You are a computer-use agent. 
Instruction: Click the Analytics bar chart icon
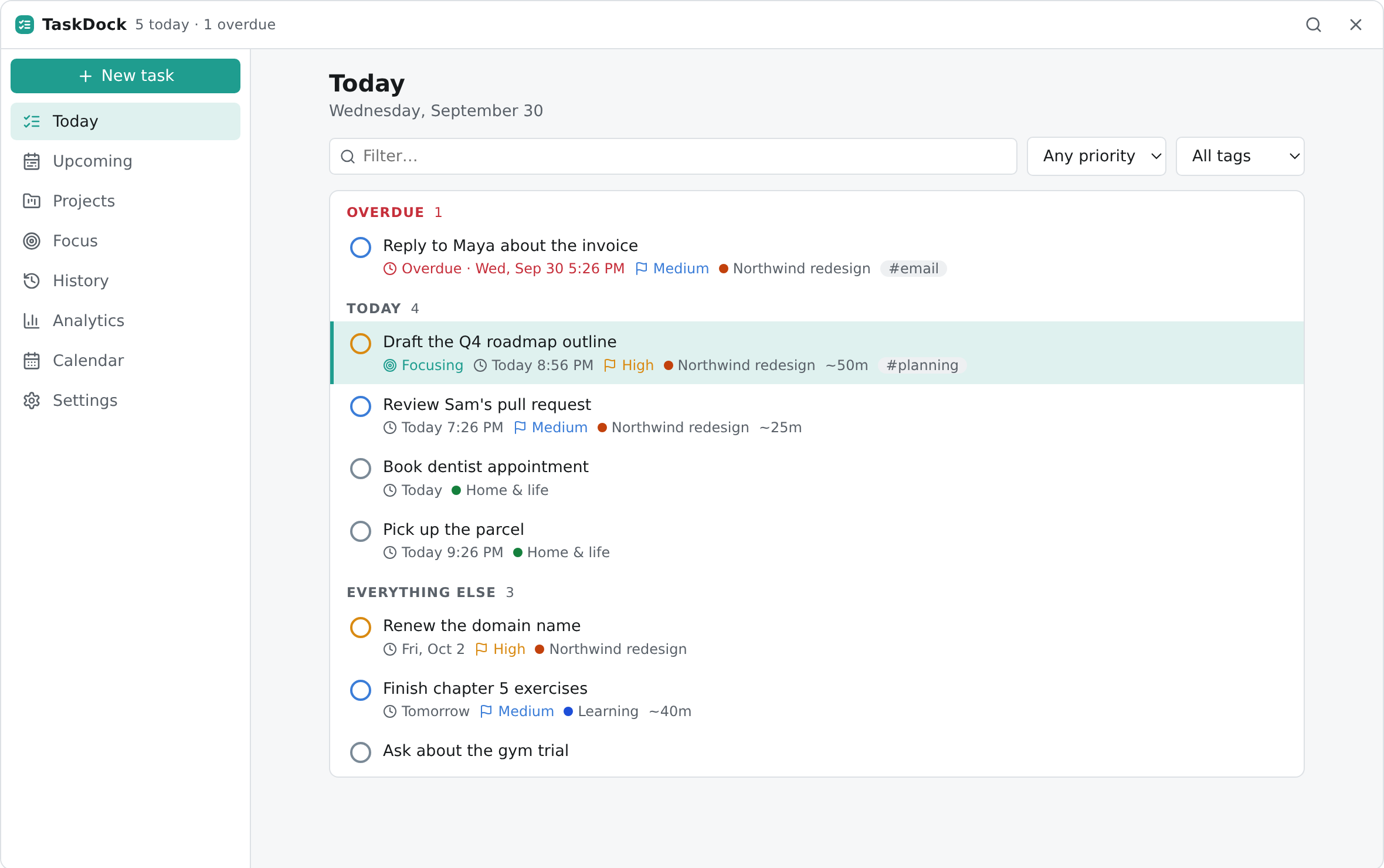click(32, 321)
